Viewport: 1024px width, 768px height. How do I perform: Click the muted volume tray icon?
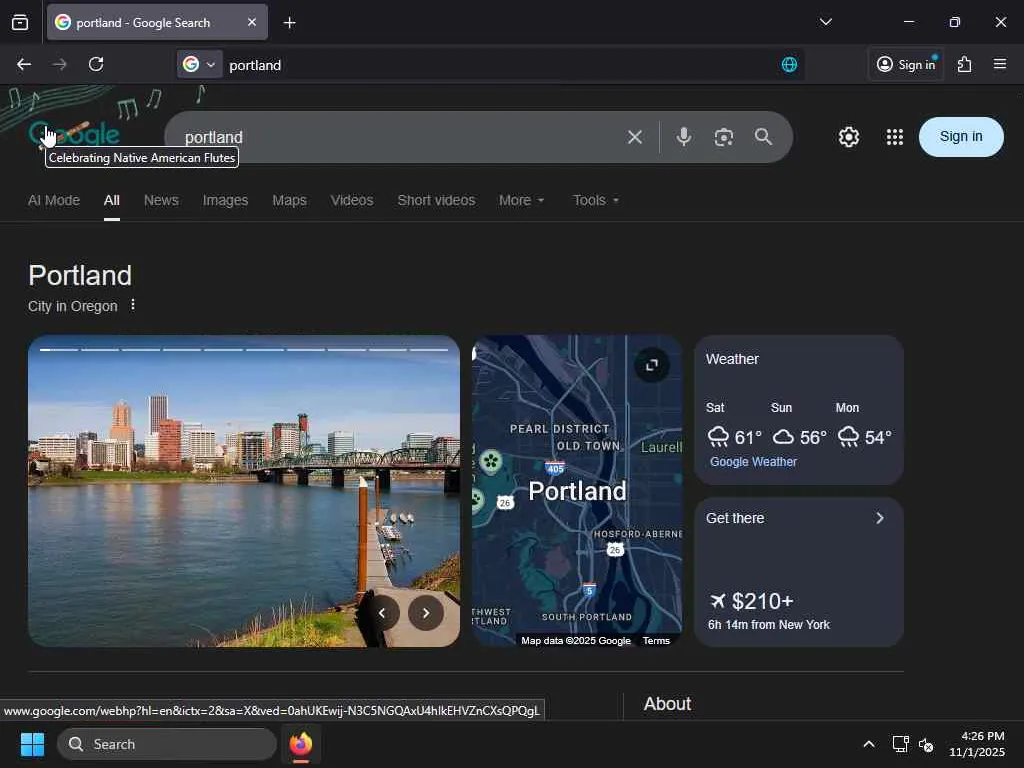point(926,744)
